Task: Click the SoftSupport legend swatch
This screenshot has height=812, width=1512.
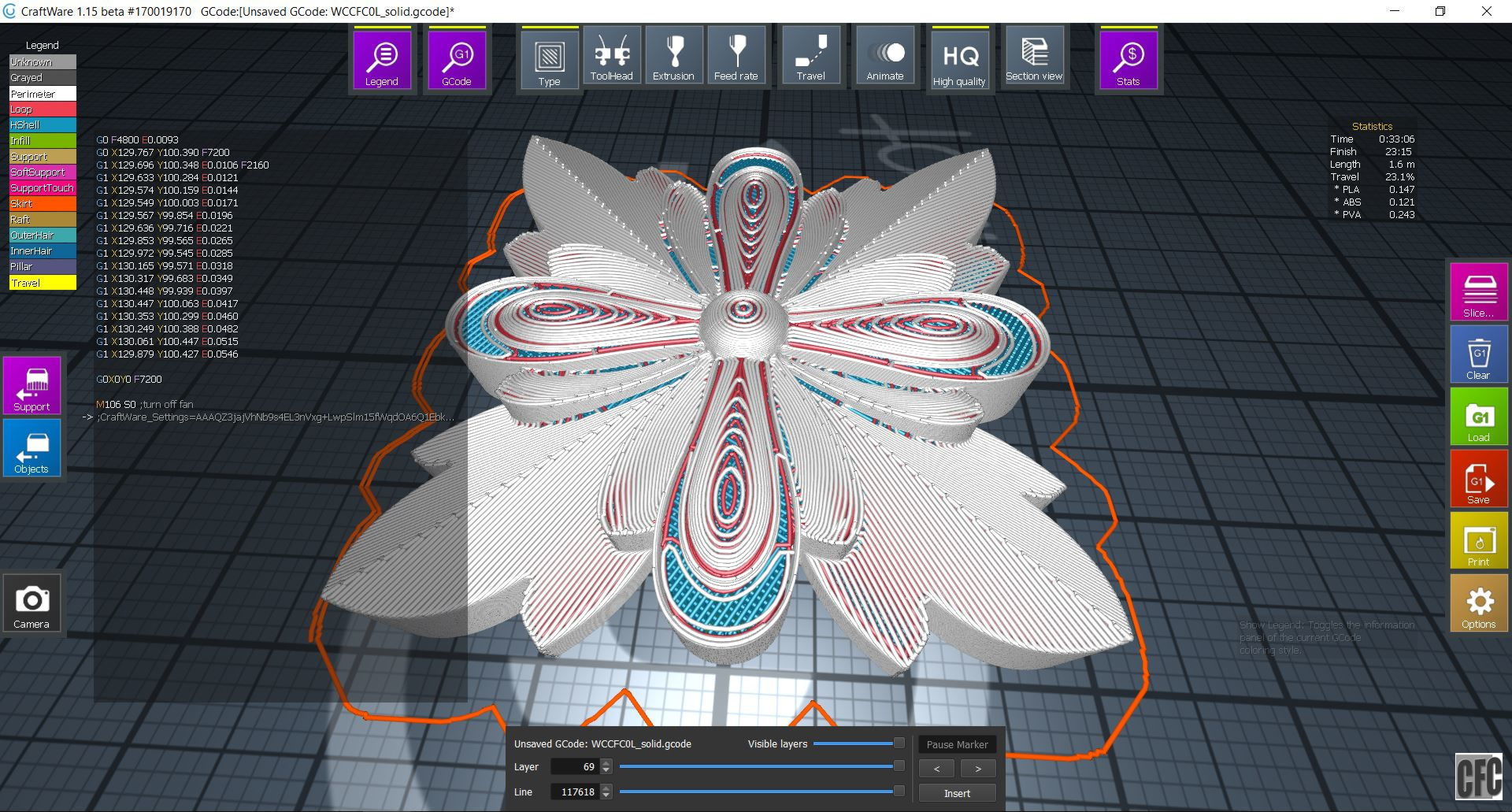Action: tap(43, 172)
